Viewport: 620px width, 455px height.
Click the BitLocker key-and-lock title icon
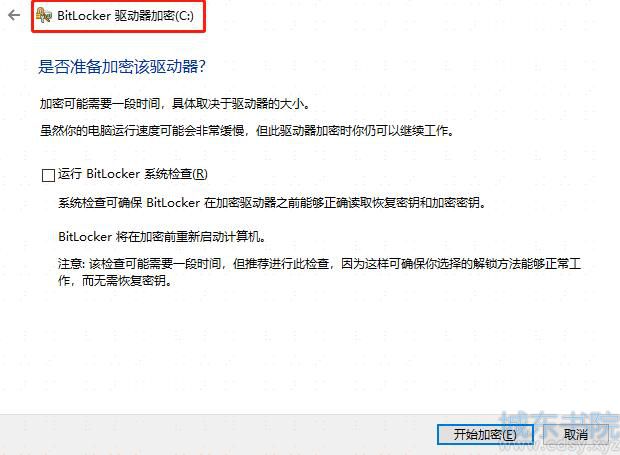point(43,15)
